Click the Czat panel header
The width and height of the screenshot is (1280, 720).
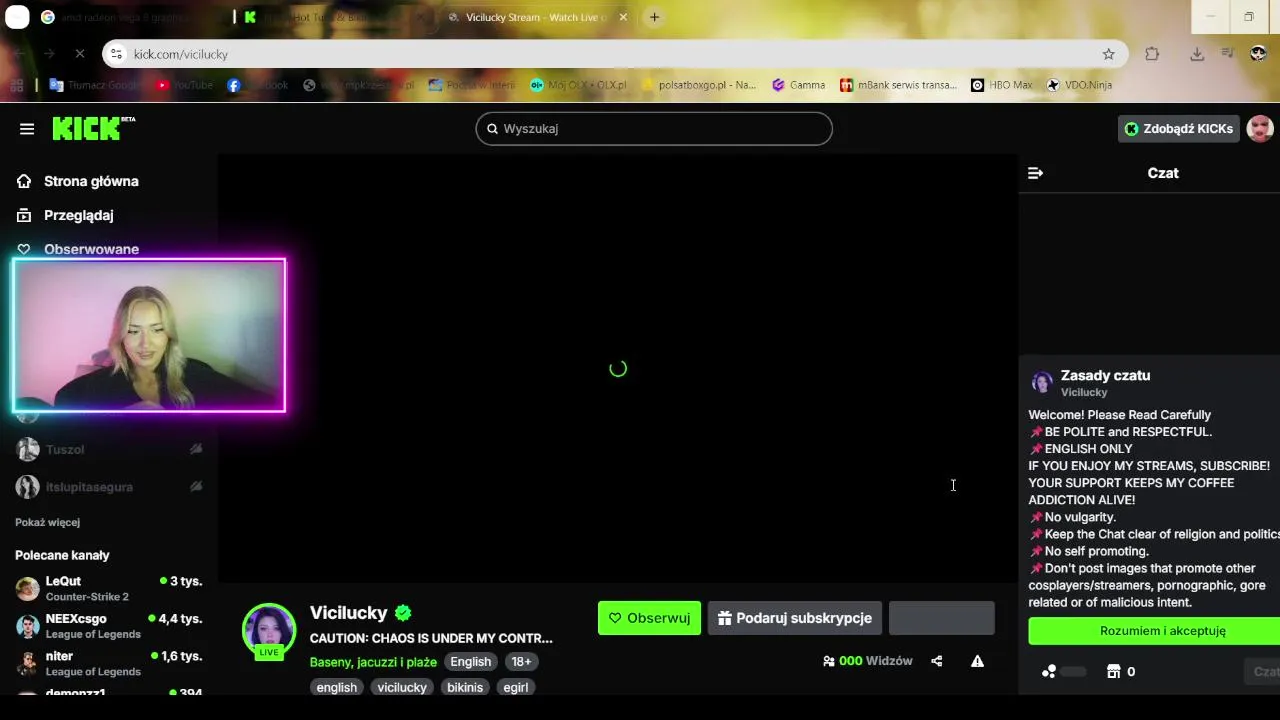(x=1163, y=173)
